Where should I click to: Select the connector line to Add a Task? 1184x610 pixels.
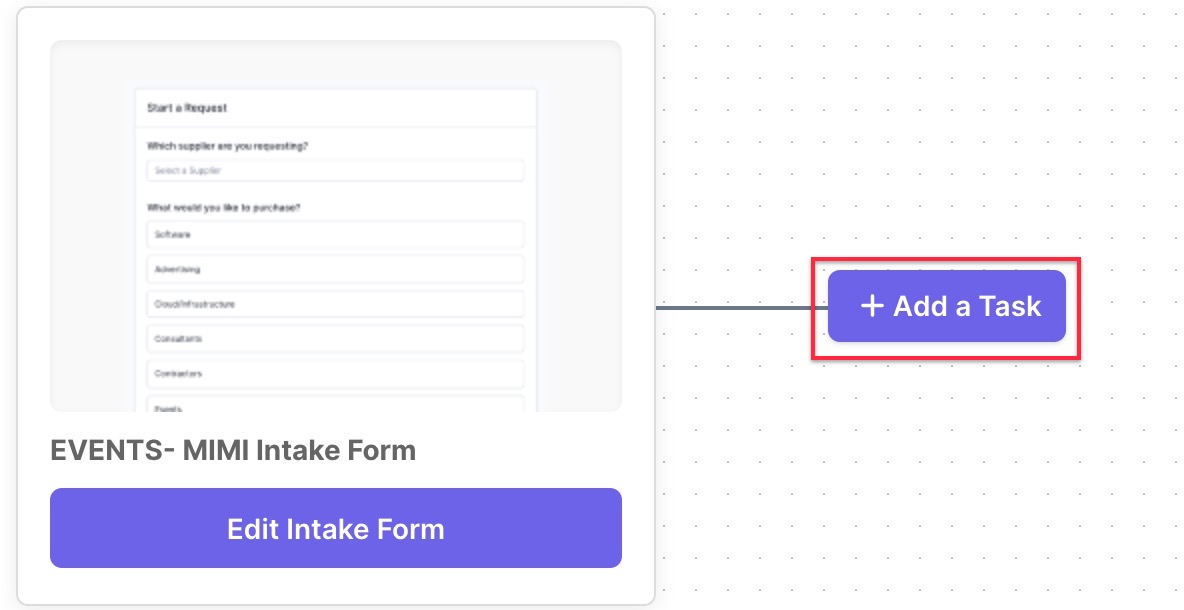[742, 307]
